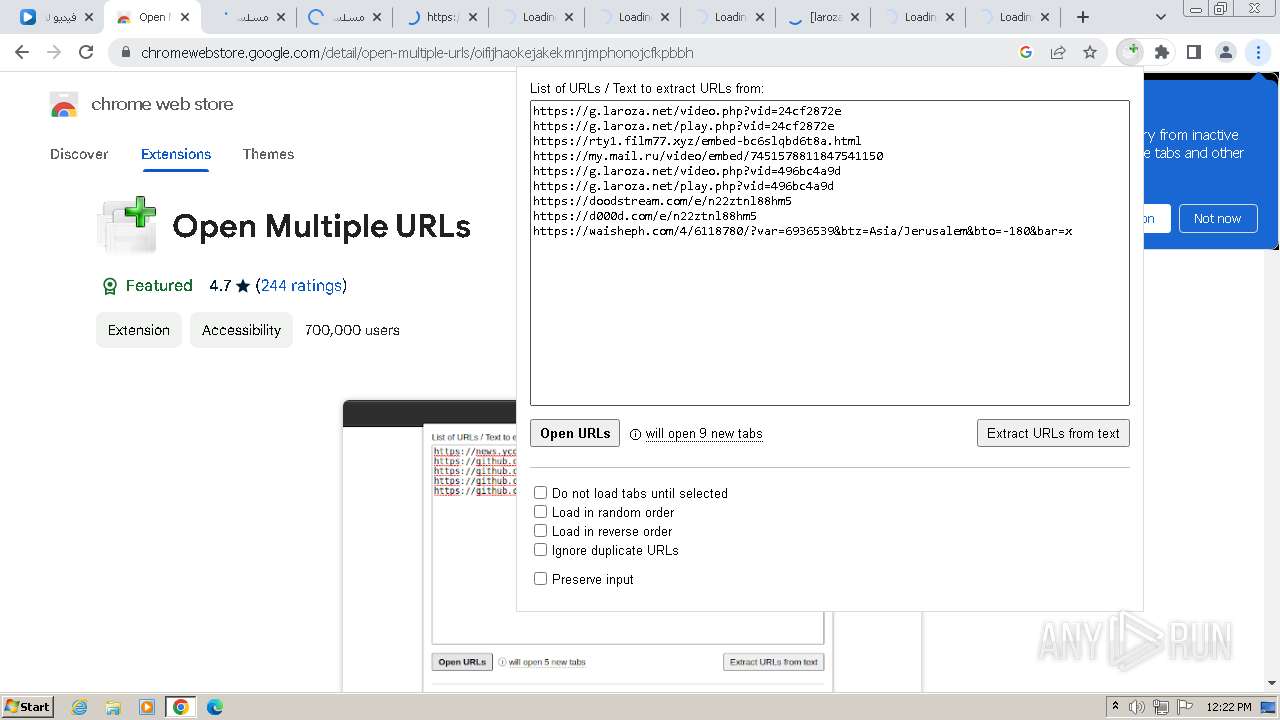Click the Open Multiple URLs extension icon

pos(1130,52)
